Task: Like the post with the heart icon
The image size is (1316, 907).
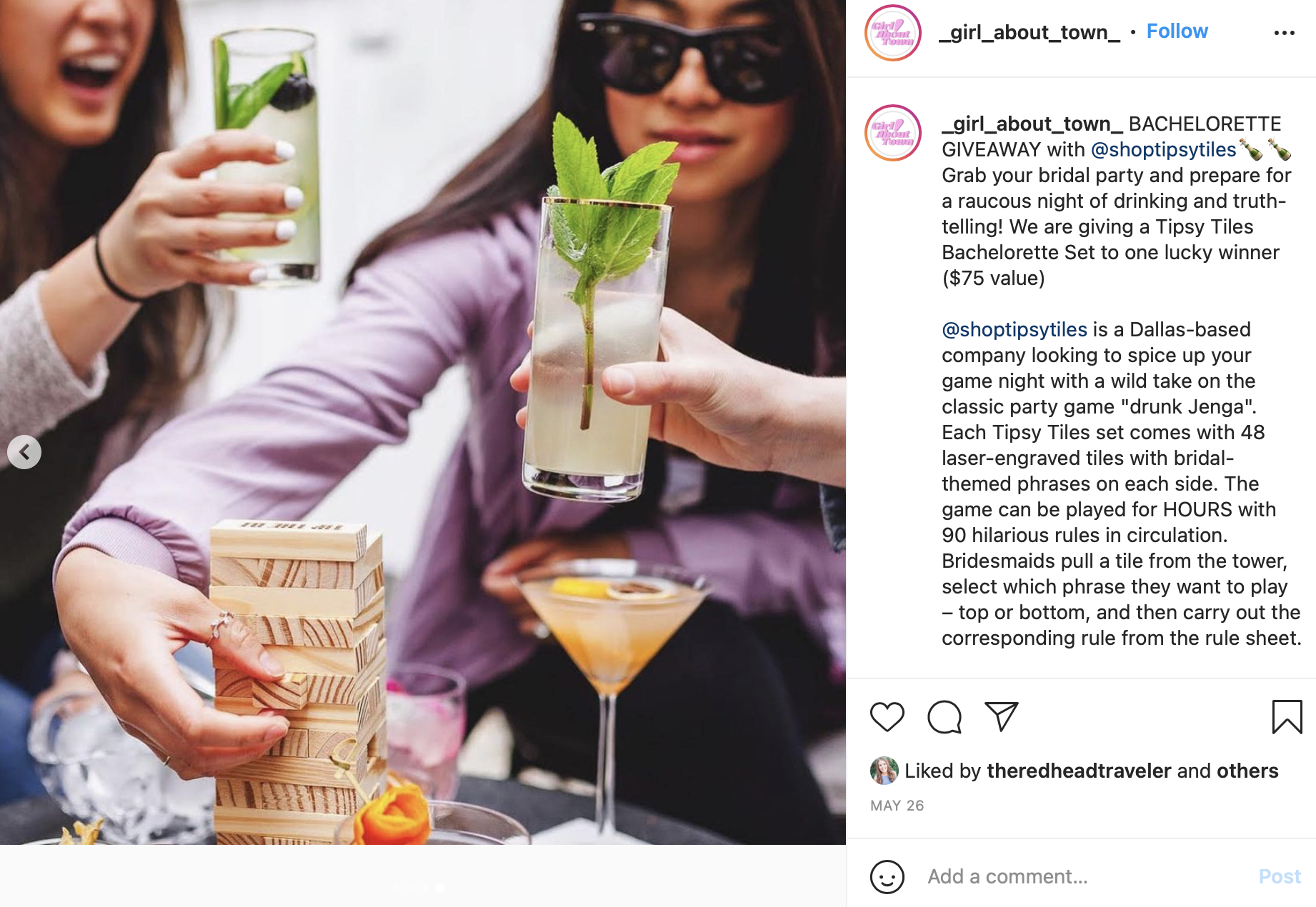Action: [x=887, y=717]
